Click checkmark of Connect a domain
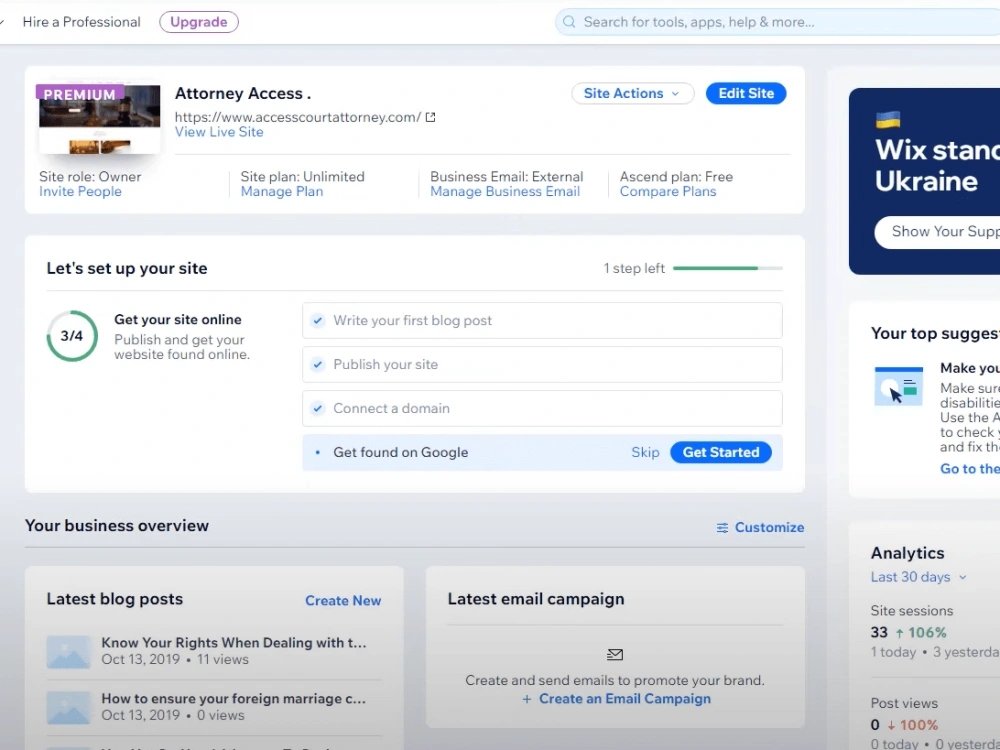 (x=318, y=408)
